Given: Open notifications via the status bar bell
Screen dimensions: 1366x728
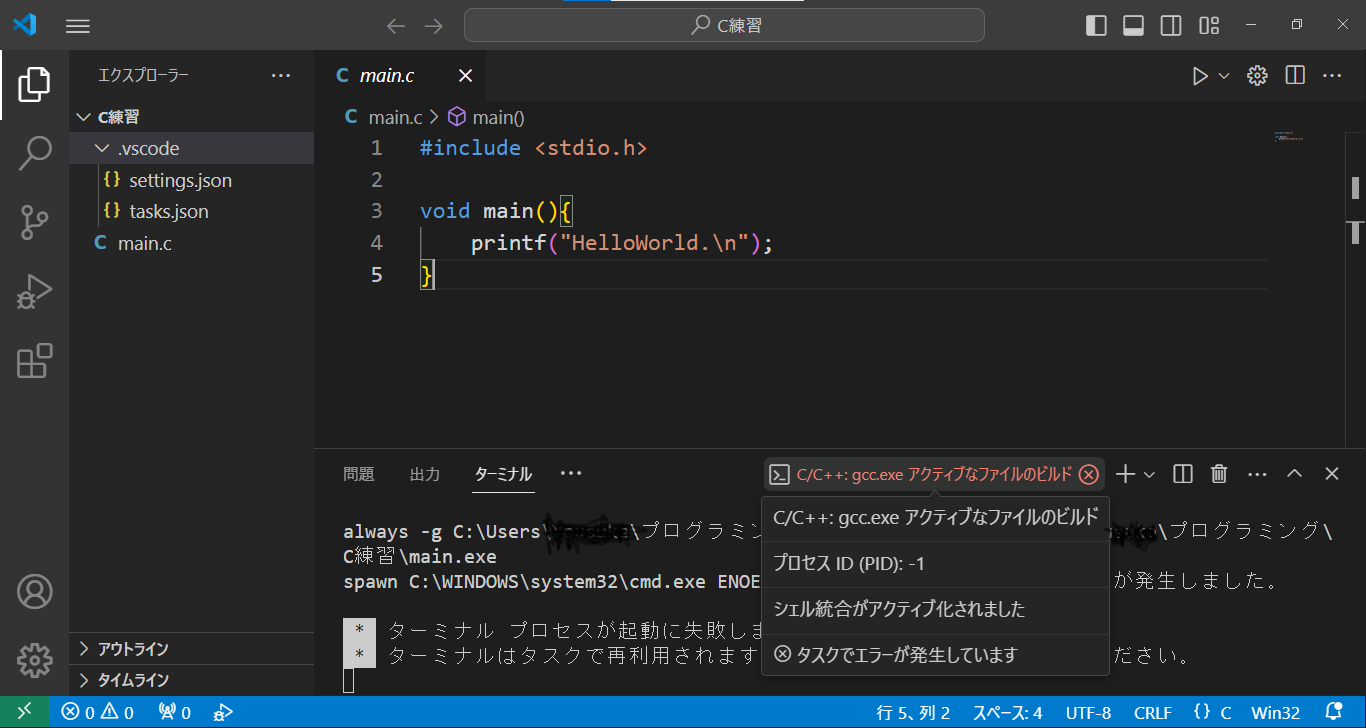Looking at the screenshot, I should 1335,711.
